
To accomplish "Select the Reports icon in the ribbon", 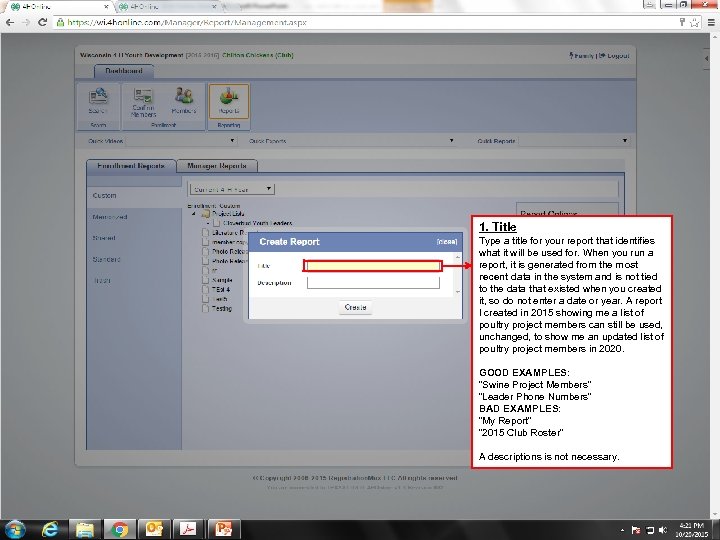I will [229, 101].
